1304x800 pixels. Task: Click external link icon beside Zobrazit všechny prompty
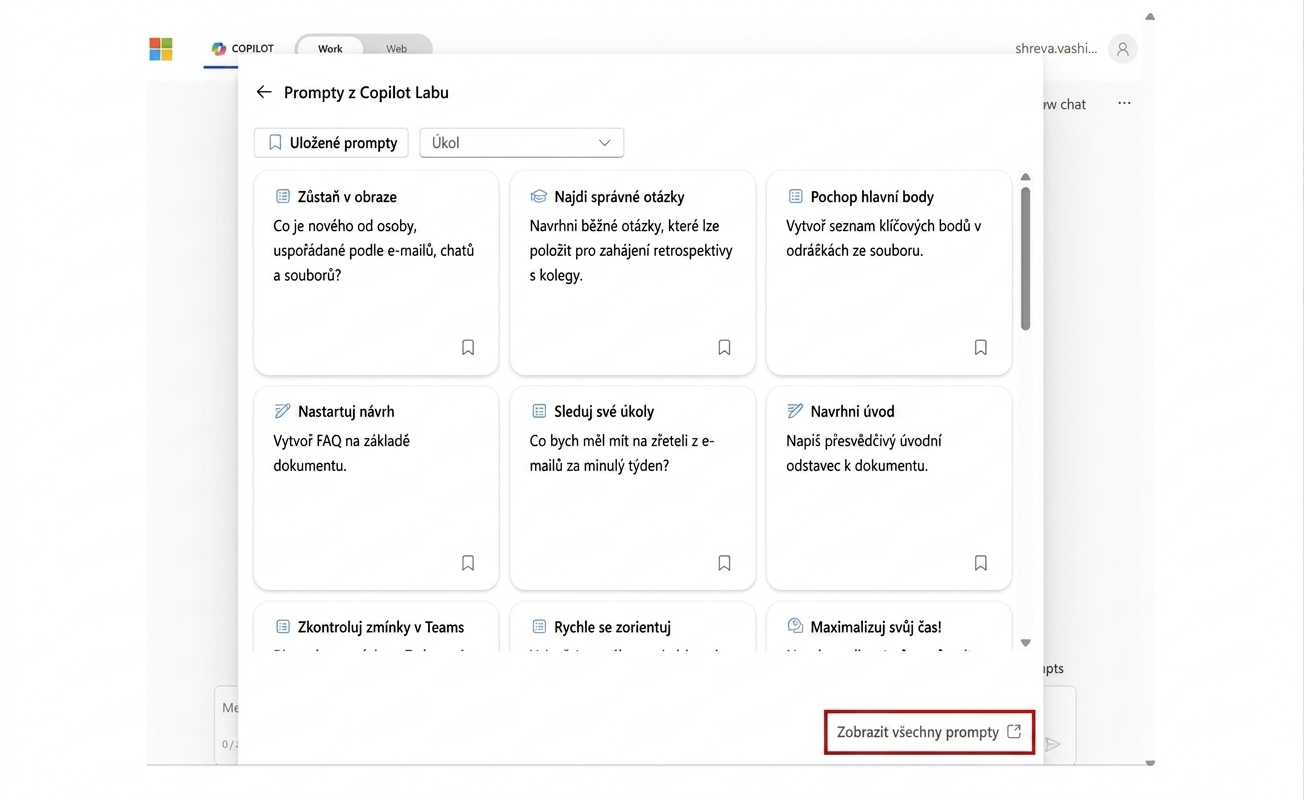tap(1014, 731)
